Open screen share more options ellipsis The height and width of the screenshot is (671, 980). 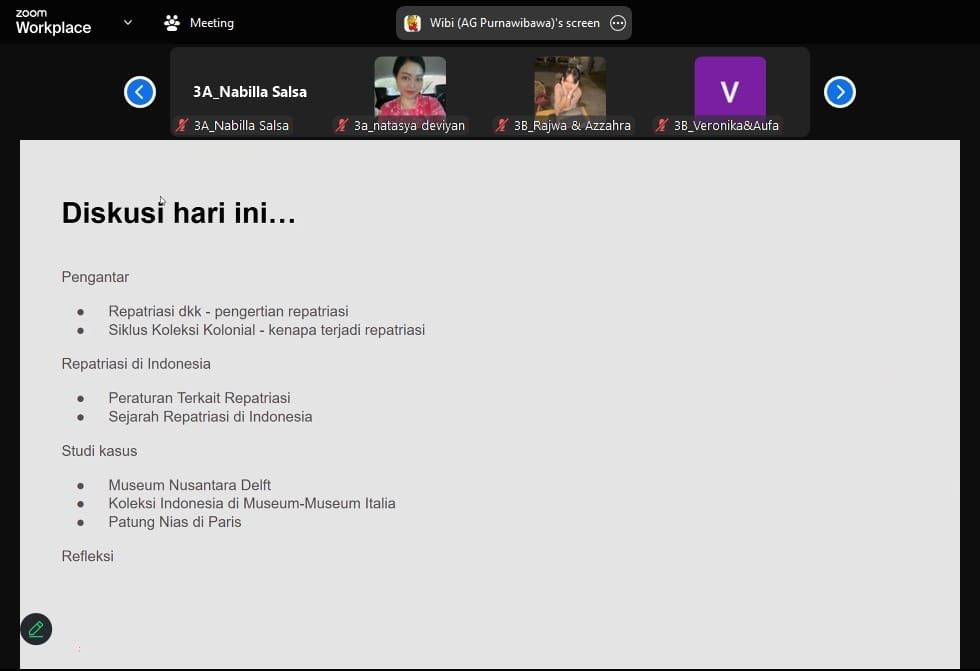pos(618,23)
